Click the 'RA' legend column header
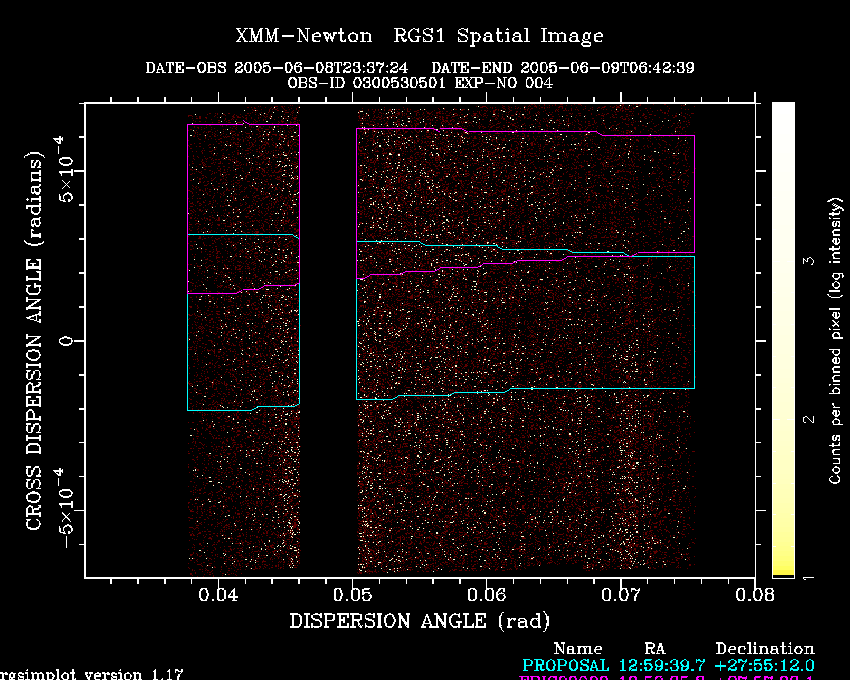 [654, 649]
